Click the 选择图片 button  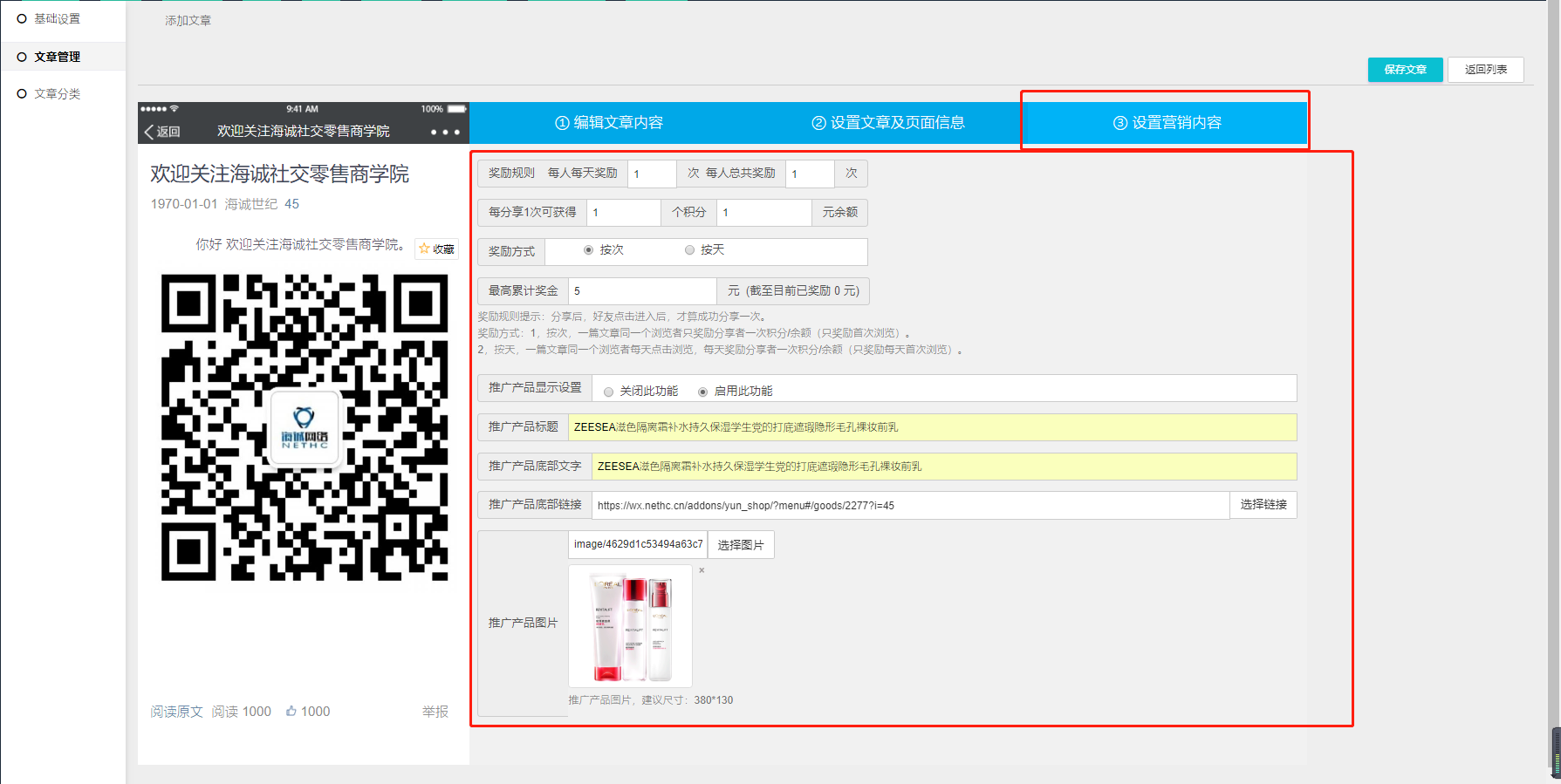pos(741,545)
